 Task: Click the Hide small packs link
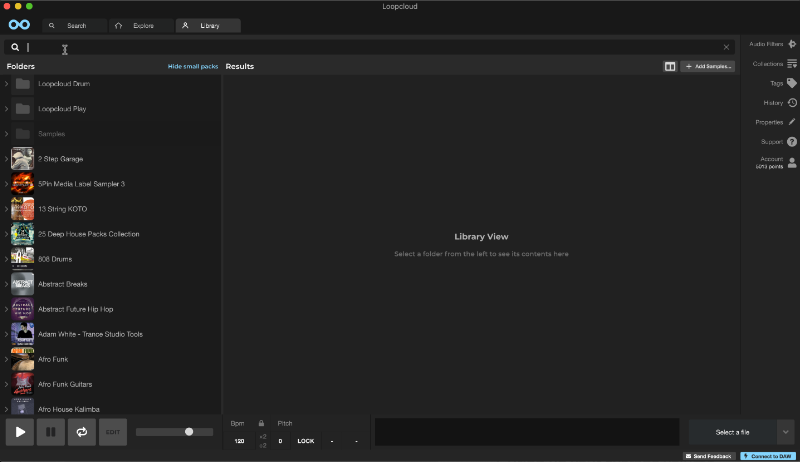(192, 66)
